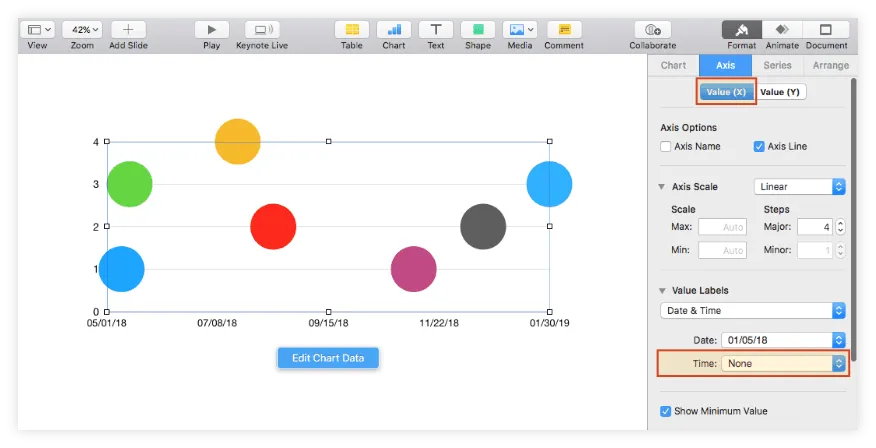Select the Value (Y) axis button
This screenshot has height=448, width=876.
780,92
